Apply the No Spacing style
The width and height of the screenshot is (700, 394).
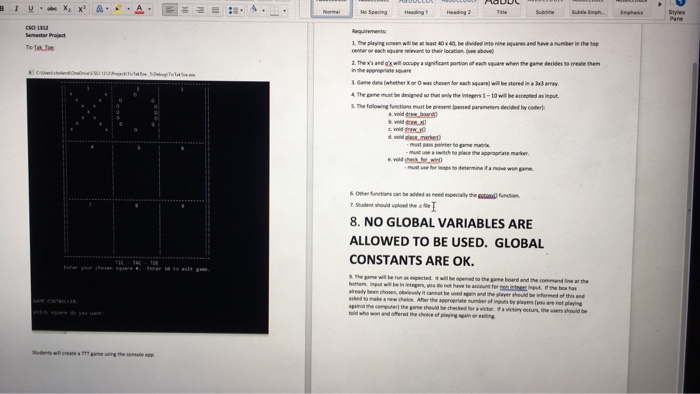(374, 9)
